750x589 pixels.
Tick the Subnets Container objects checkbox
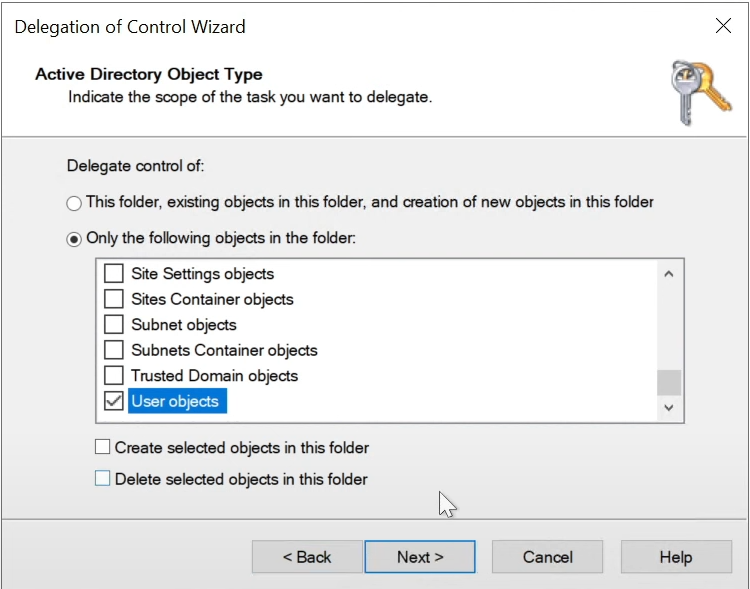pyautogui.click(x=114, y=350)
